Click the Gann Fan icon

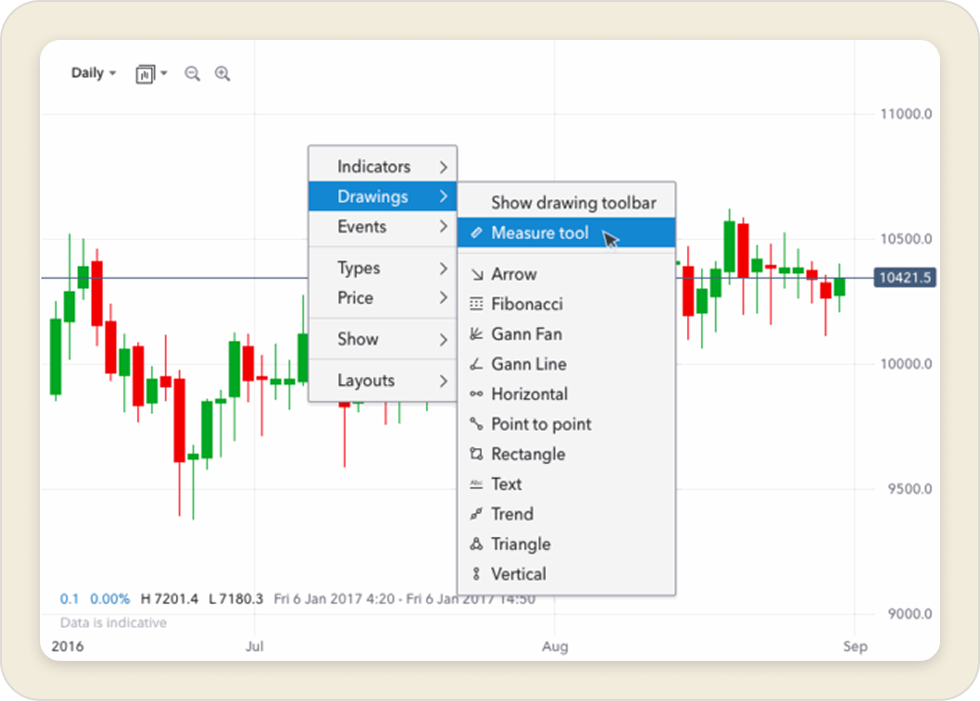click(x=476, y=334)
